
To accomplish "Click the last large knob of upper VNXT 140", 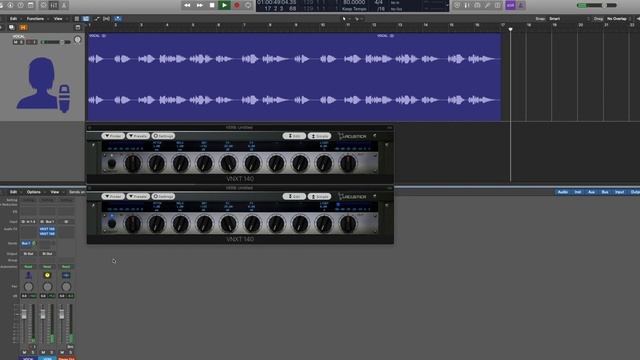I will [348, 163].
